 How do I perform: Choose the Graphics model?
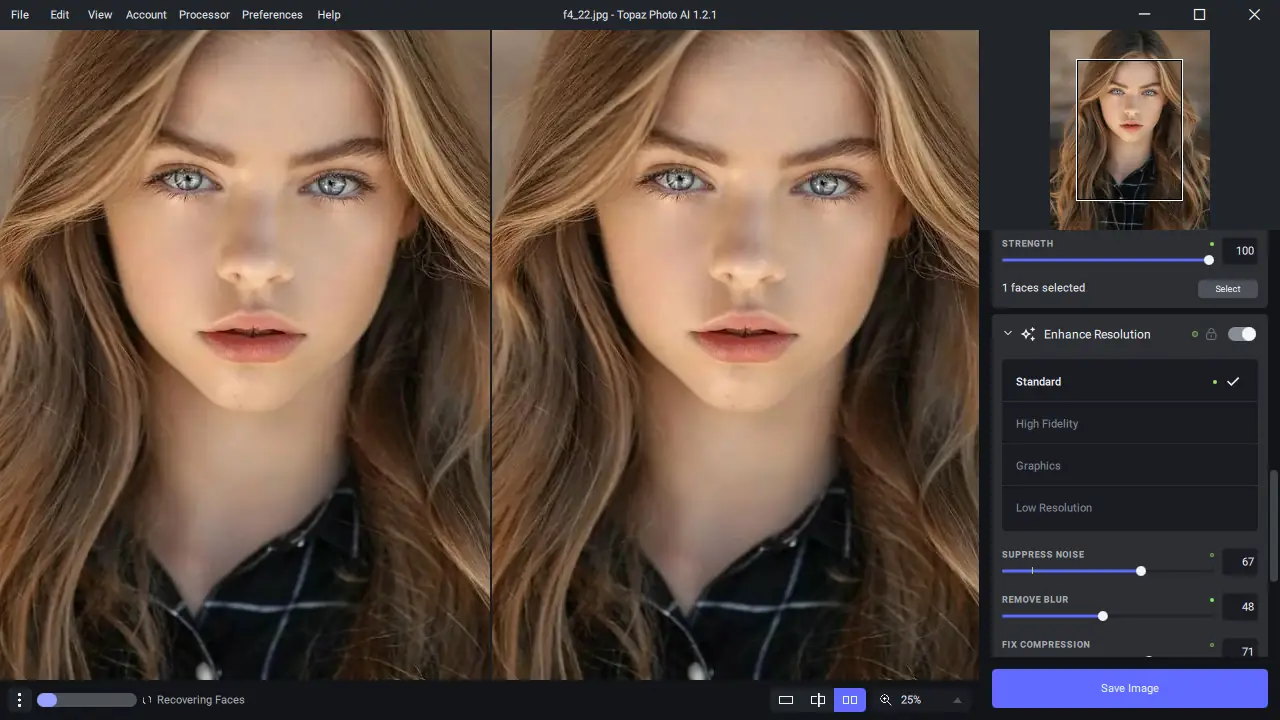pos(1130,465)
